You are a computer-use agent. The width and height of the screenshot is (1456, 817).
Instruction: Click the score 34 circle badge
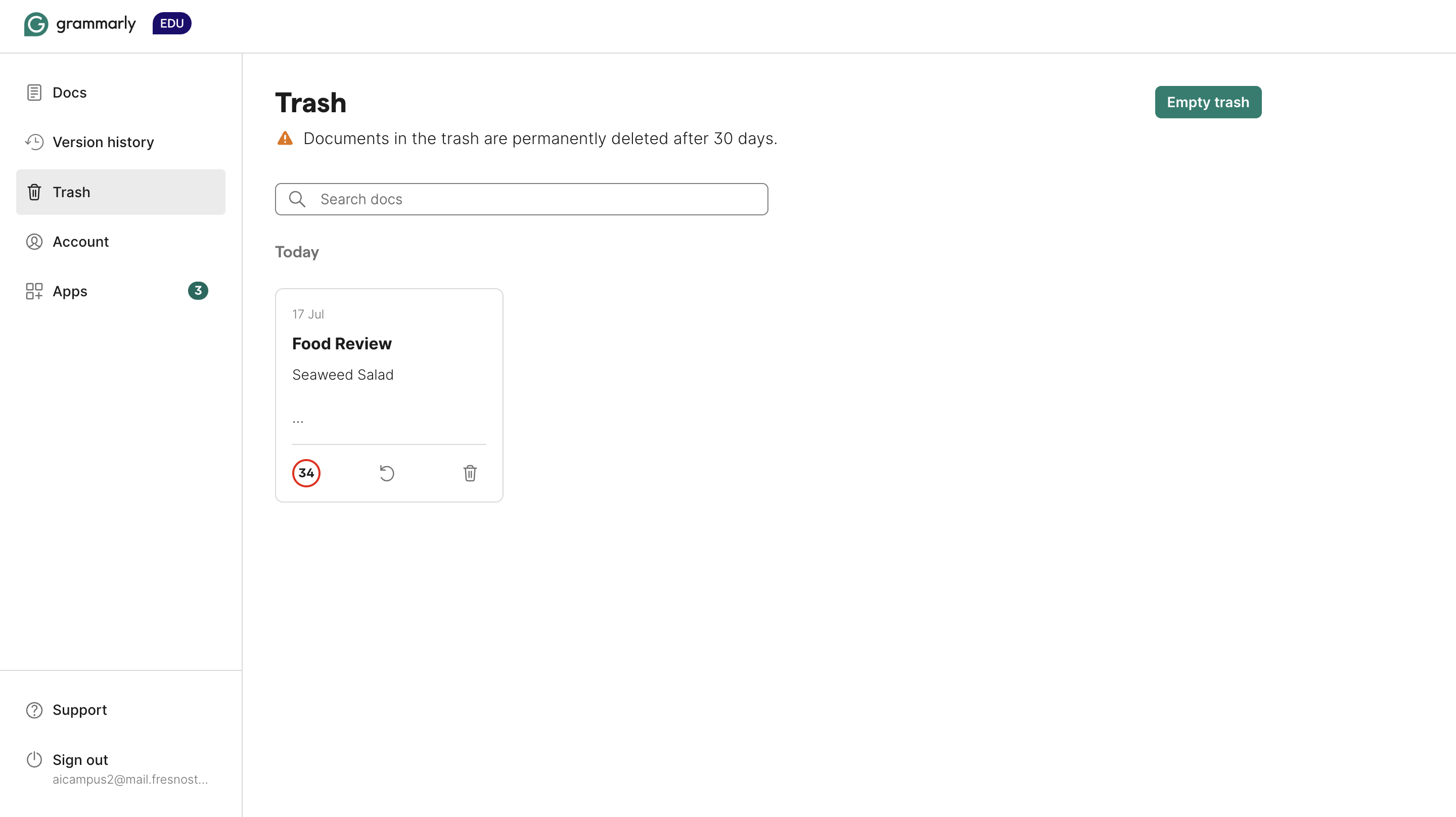pos(306,473)
